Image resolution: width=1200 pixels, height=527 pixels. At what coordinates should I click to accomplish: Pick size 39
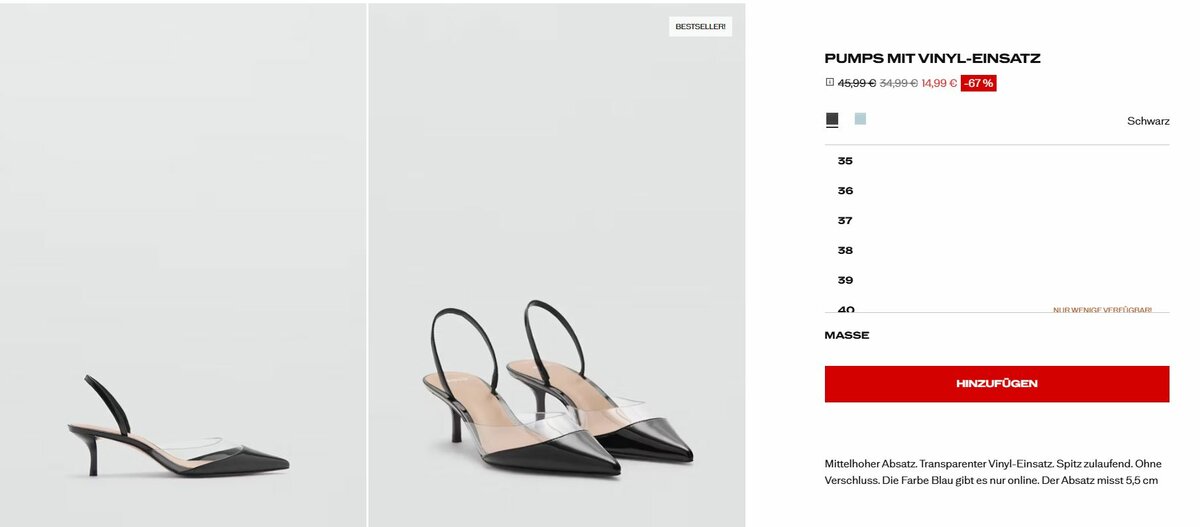pyautogui.click(x=846, y=280)
